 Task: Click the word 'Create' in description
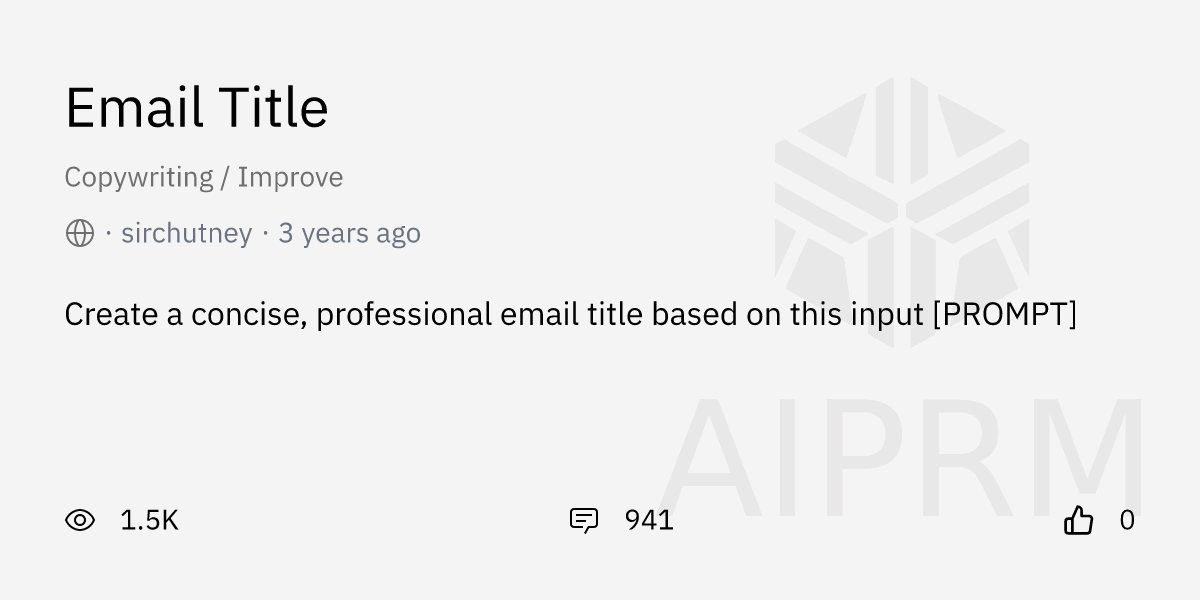coord(110,314)
